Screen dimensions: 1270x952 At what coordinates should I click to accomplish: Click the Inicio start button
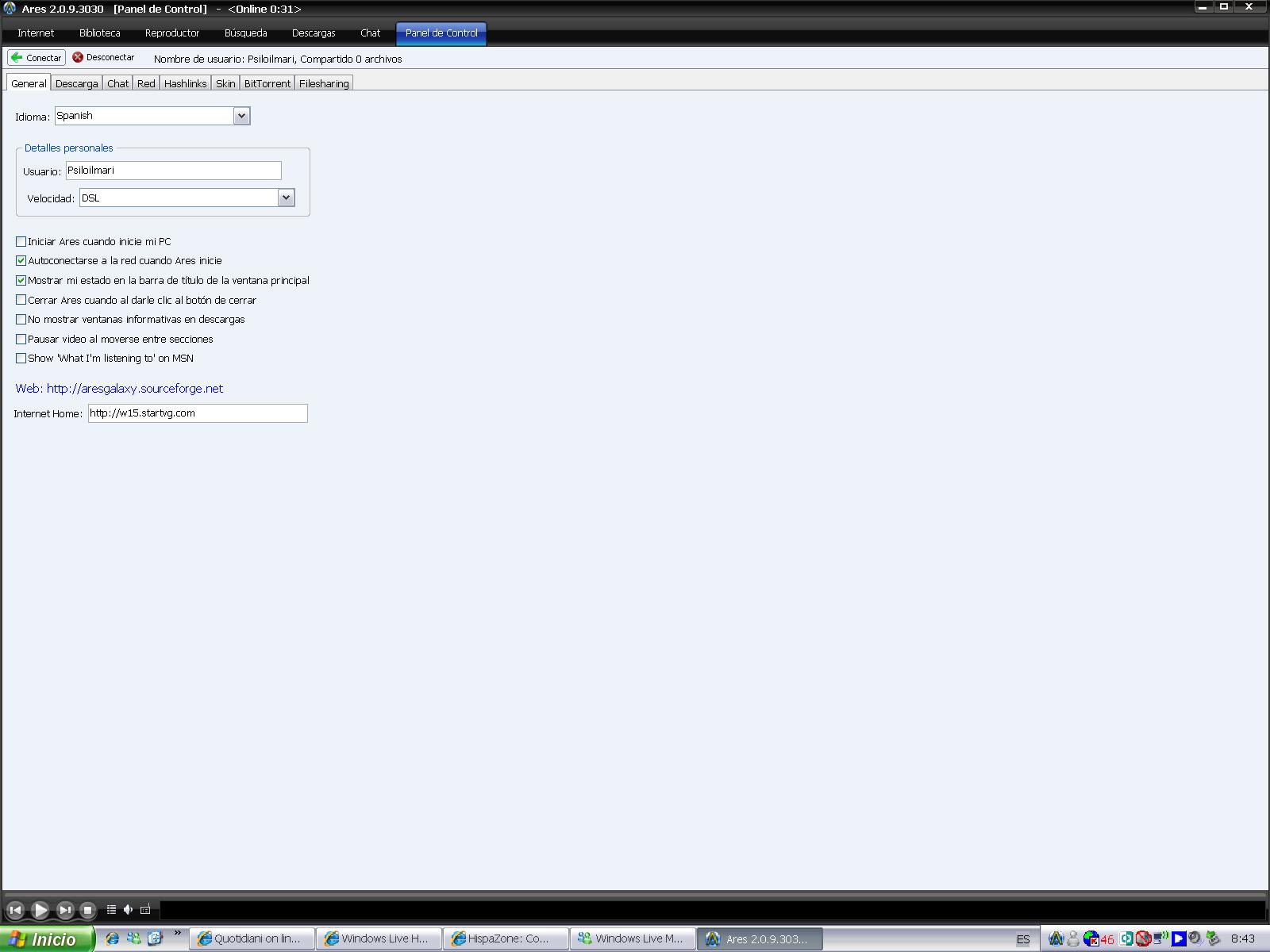tap(46, 939)
